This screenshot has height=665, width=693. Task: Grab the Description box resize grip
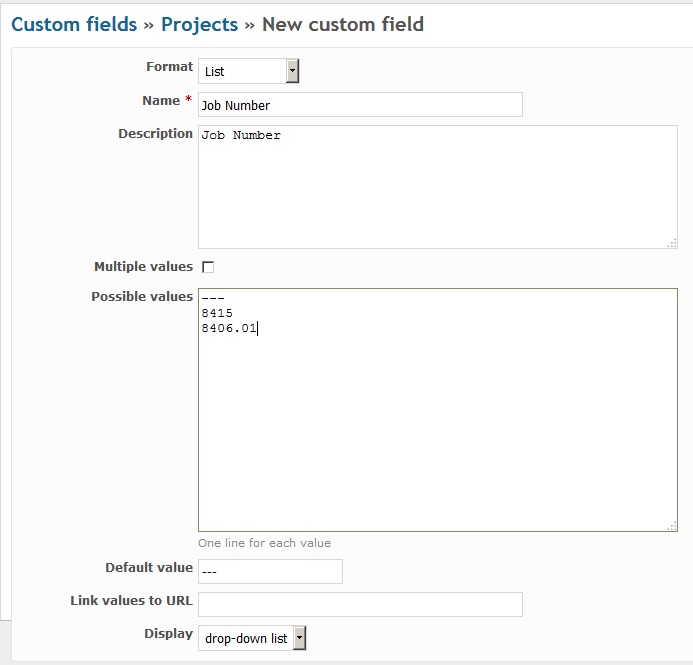tap(672, 243)
